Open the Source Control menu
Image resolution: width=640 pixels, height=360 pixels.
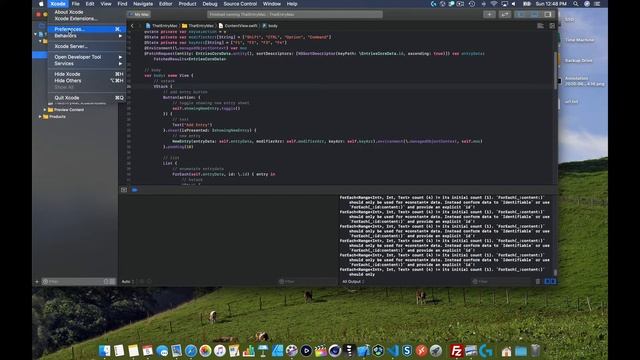(240, 4)
